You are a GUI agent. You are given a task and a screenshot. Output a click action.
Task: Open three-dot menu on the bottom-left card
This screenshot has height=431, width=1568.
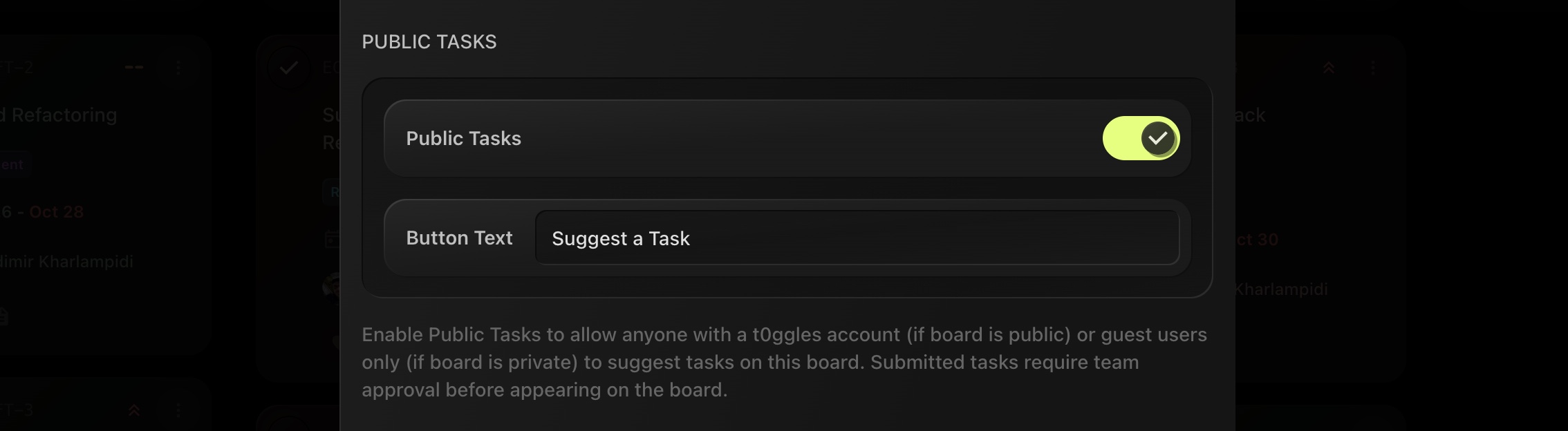click(178, 410)
